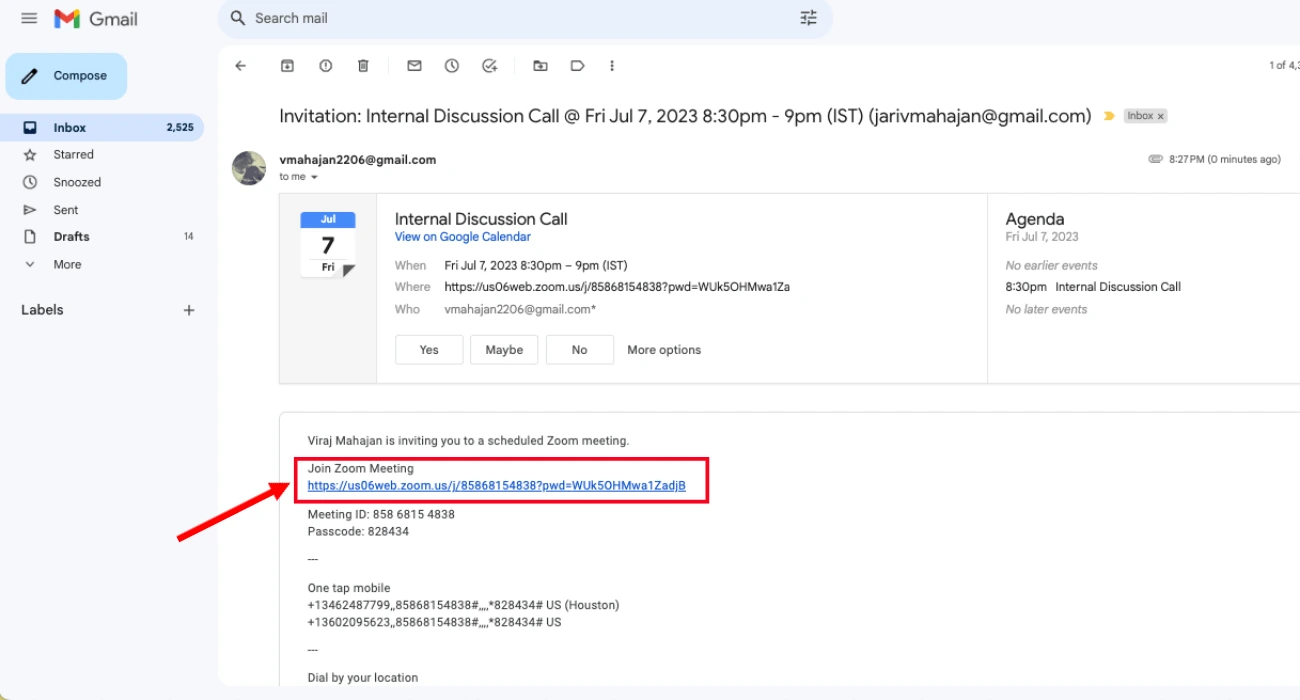Go to the Drafts folder
This screenshot has height=700, width=1300.
point(71,237)
